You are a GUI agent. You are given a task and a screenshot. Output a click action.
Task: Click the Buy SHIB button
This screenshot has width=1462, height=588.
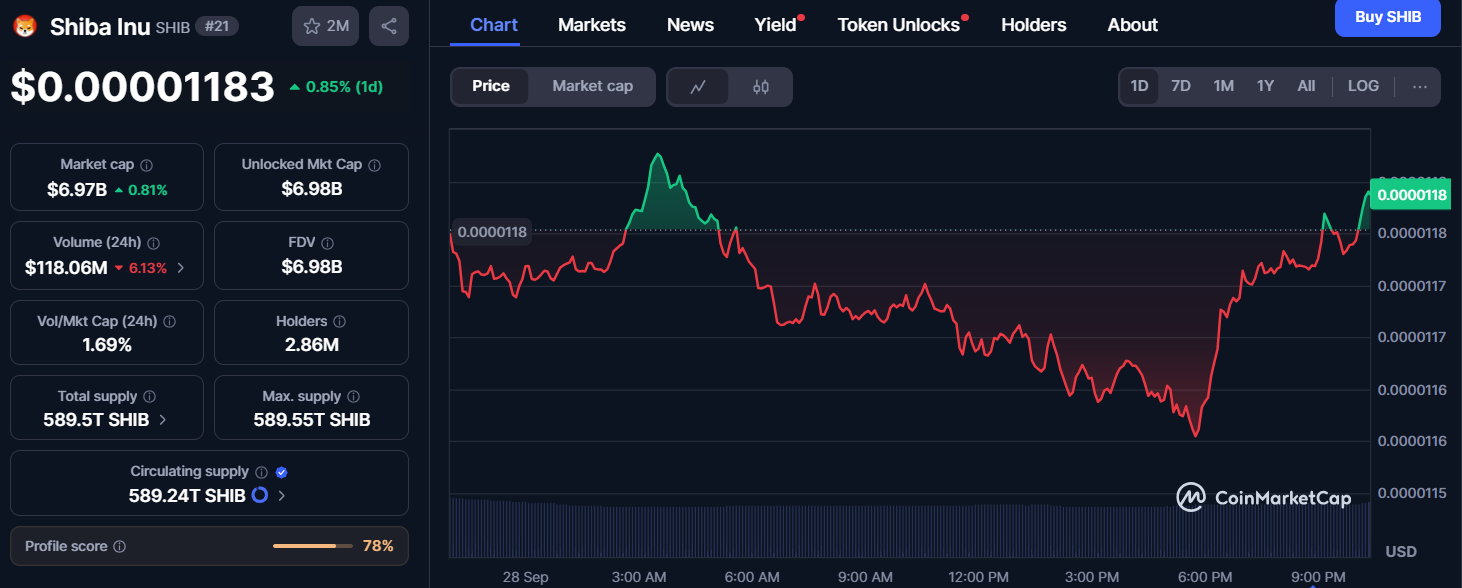tap(1387, 18)
